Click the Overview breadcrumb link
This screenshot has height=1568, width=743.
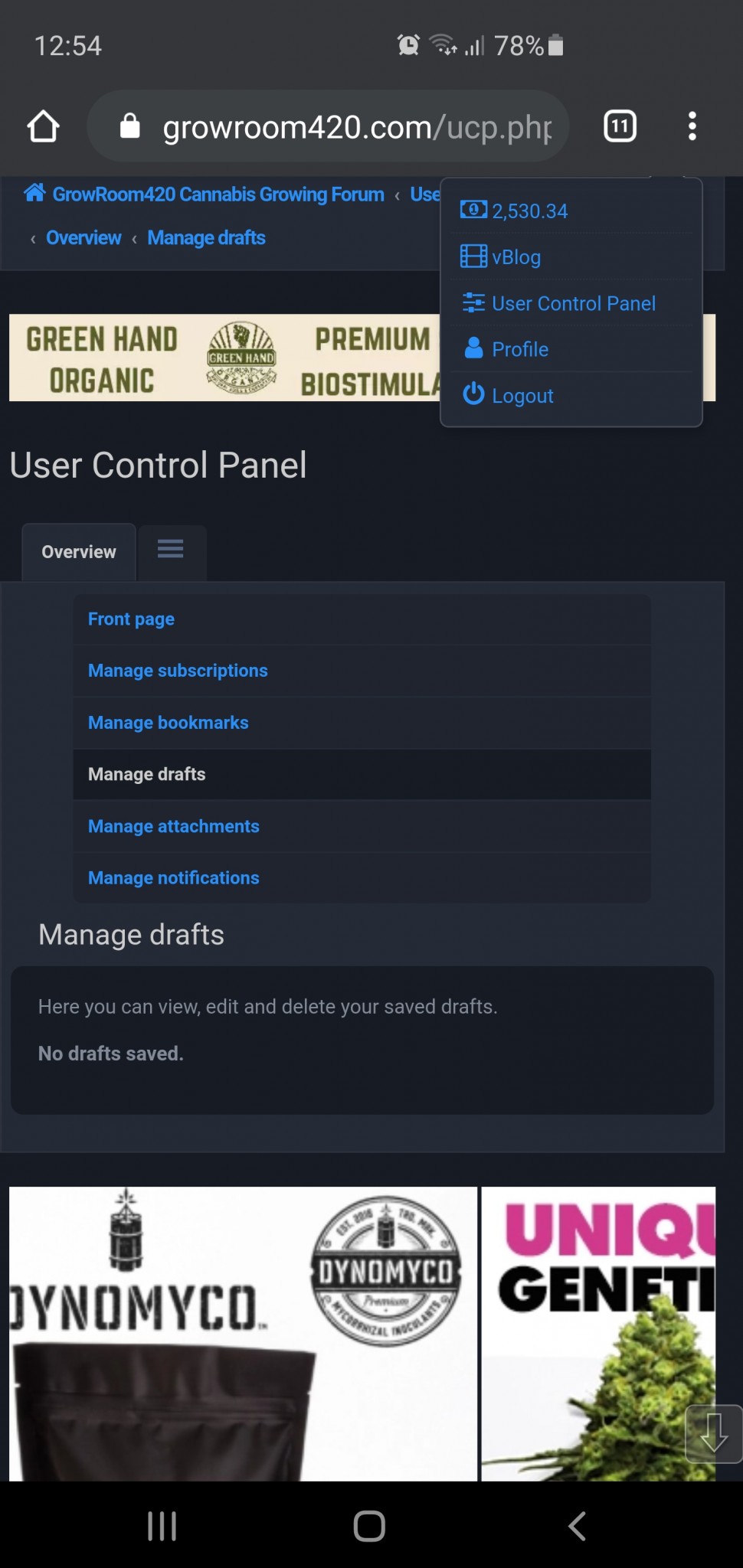(83, 238)
